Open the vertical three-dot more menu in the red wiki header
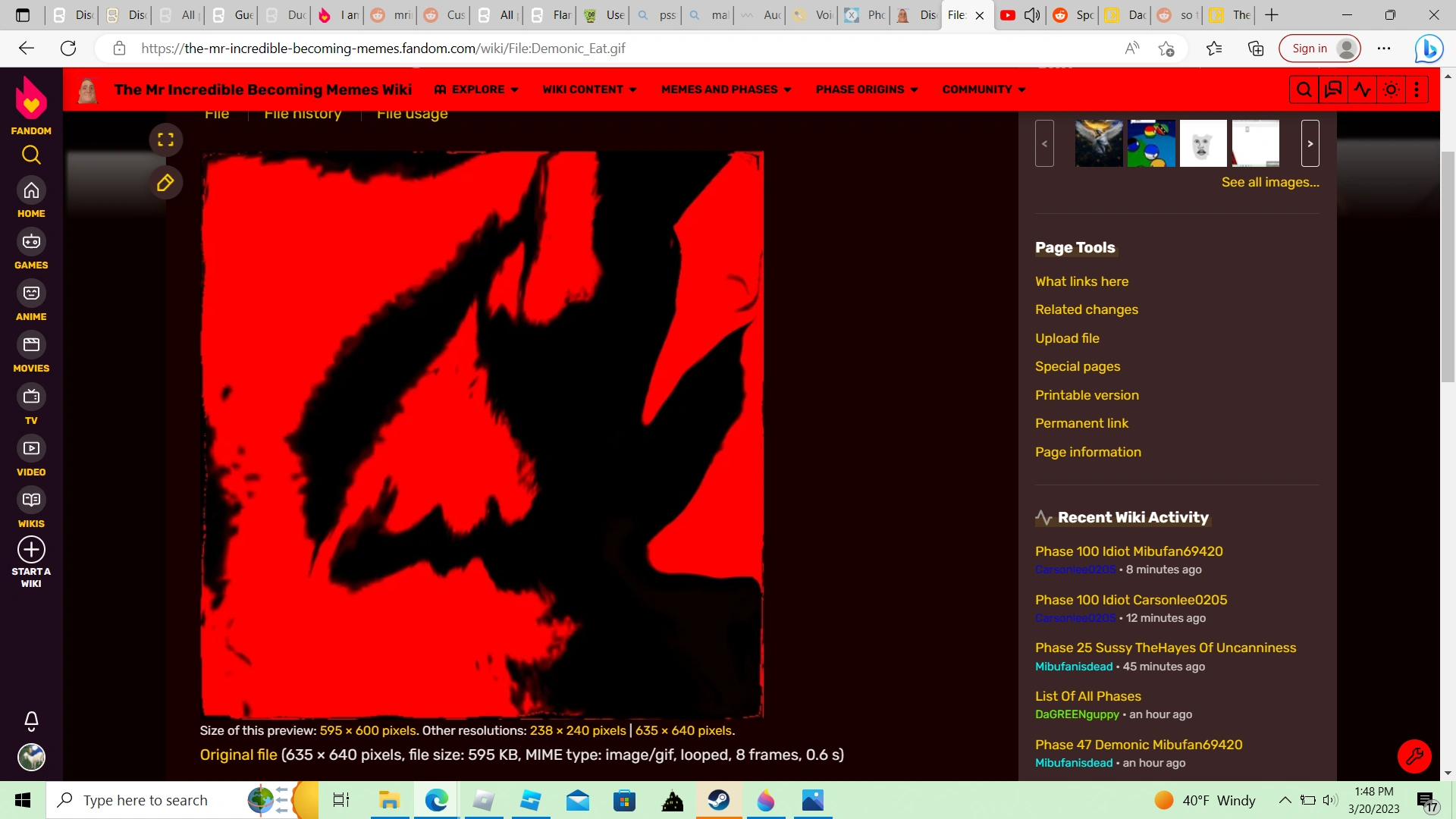The image size is (1456, 819). (1417, 89)
